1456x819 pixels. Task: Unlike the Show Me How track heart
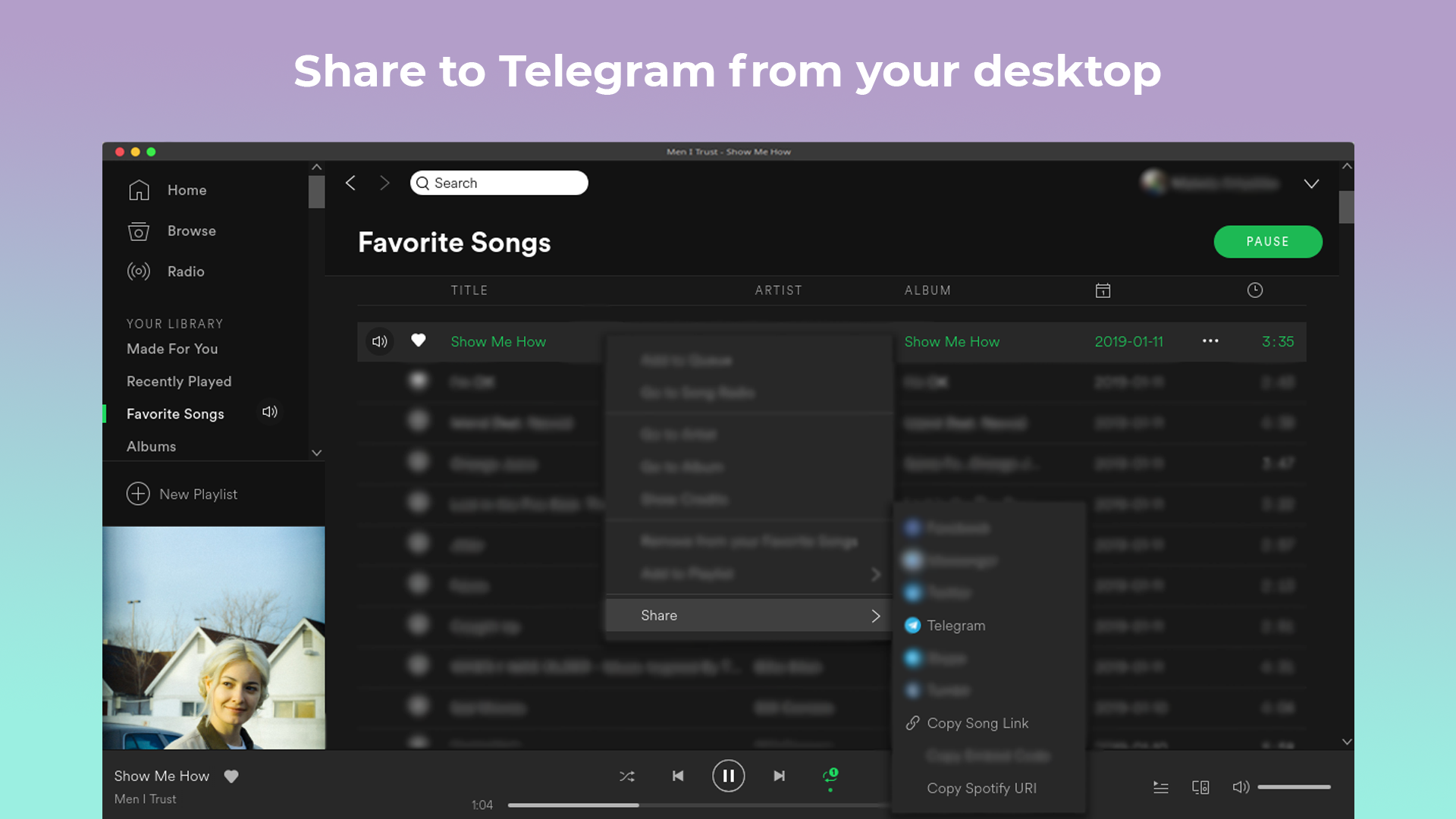(x=418, y=340)
